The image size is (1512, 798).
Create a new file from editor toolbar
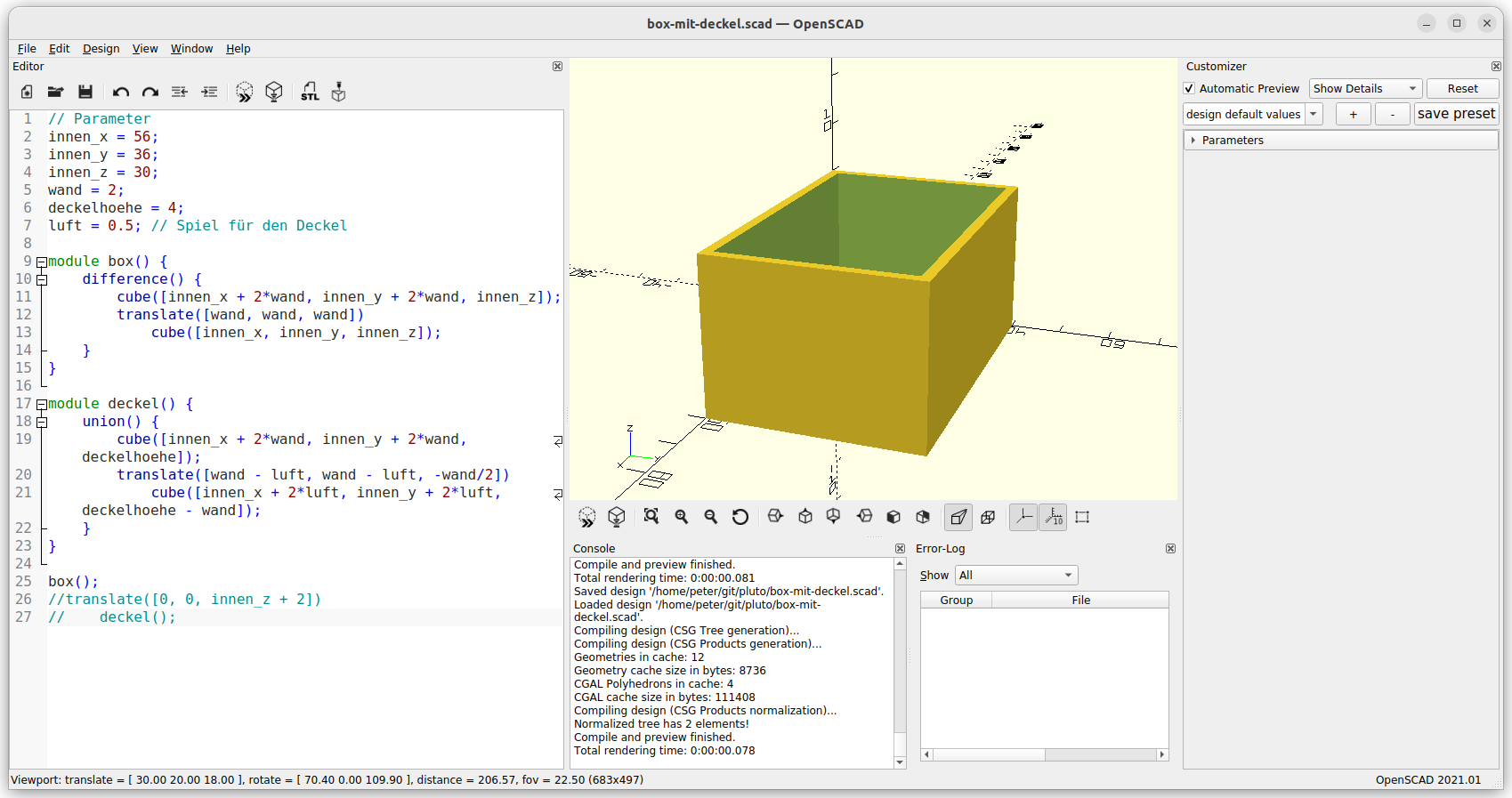coord(27,92)
